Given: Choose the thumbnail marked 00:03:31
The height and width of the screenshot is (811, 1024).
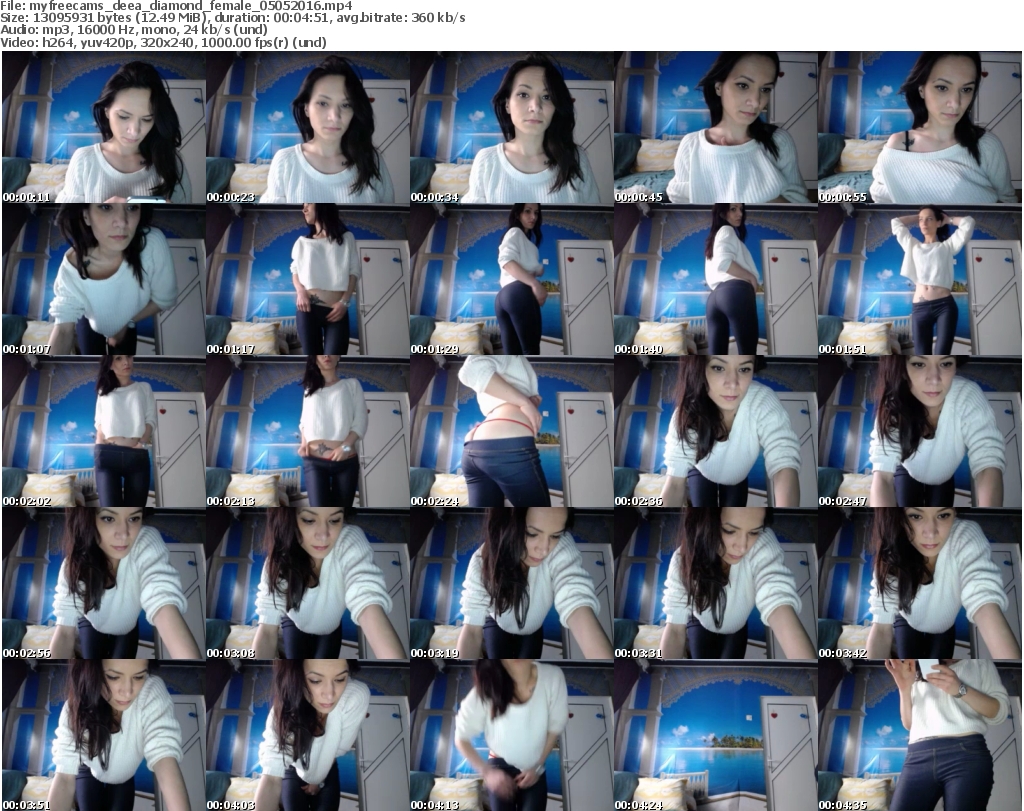Looking at the screenshot, I should coord(716,584).
